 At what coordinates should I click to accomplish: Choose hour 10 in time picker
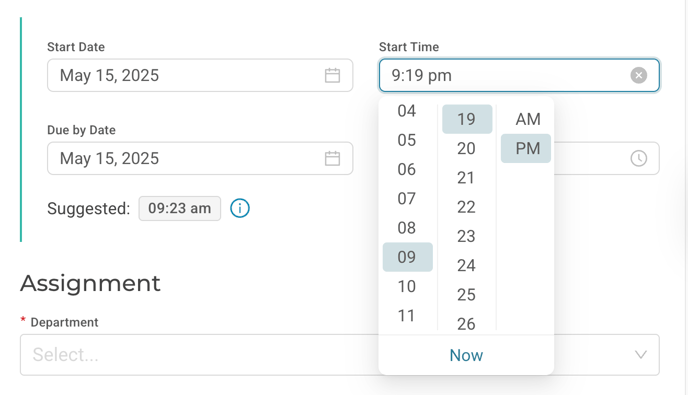pos(408,286)
